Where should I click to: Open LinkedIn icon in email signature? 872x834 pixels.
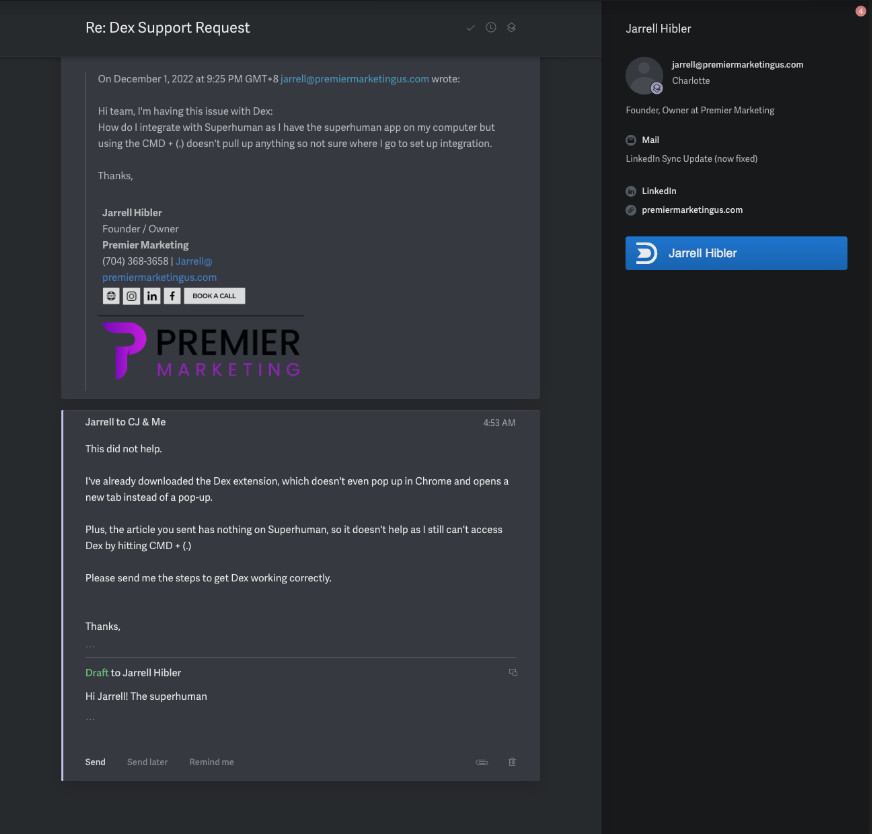point(152,296)
